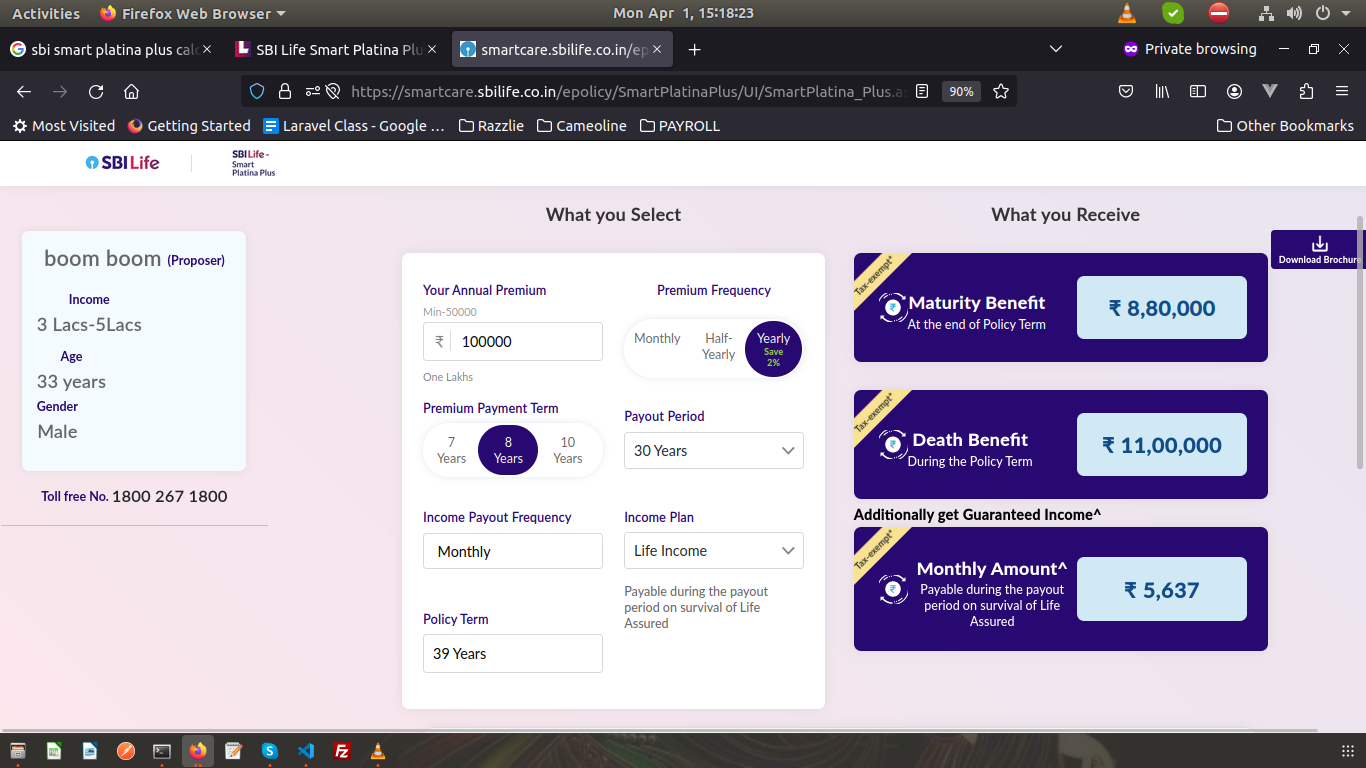Launch Visual Studio Code from the taskbar
This screenshot has width=1366, height=768.
coord(305,750)
